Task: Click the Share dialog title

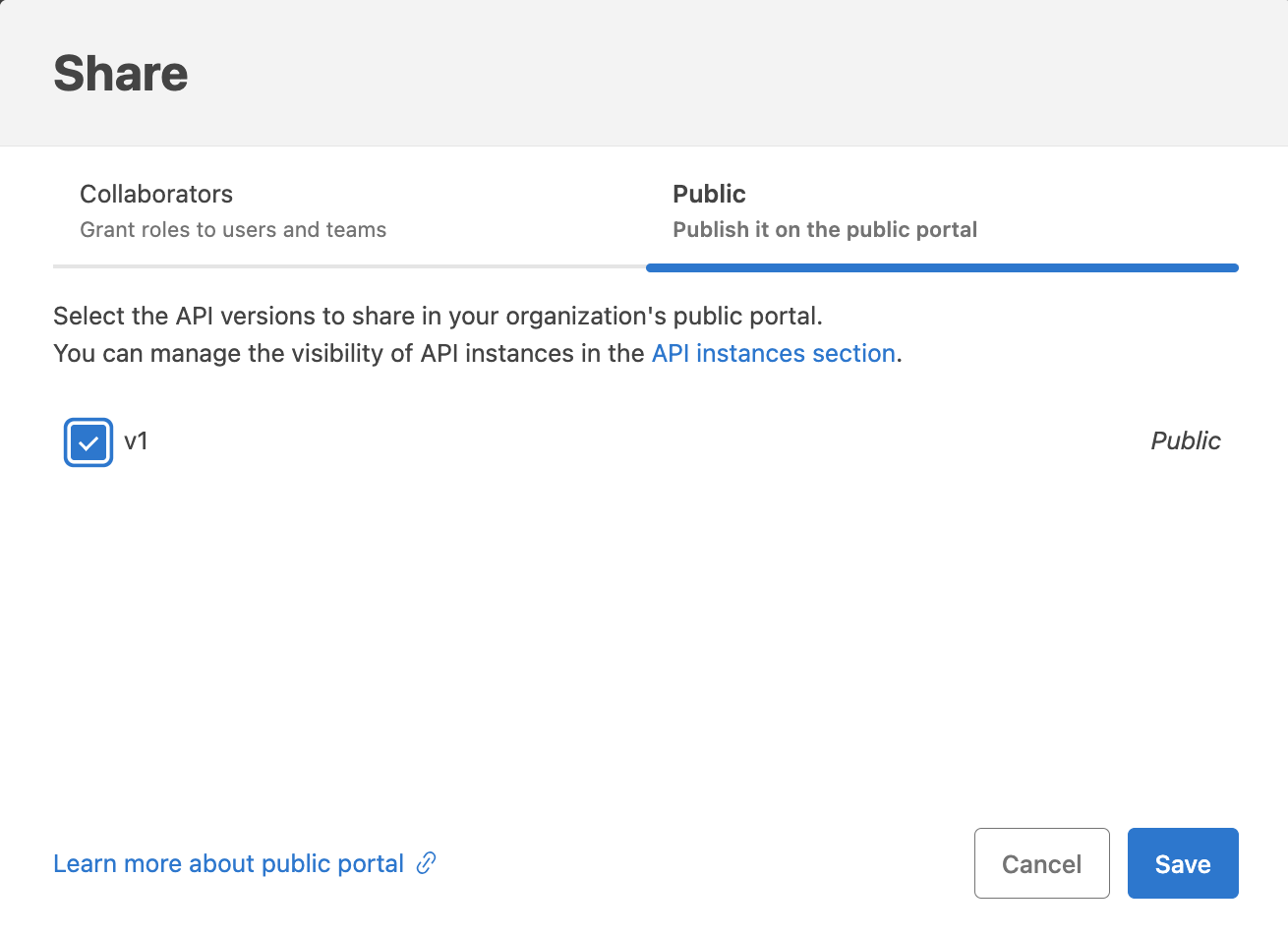Action: tap(120, 72)
